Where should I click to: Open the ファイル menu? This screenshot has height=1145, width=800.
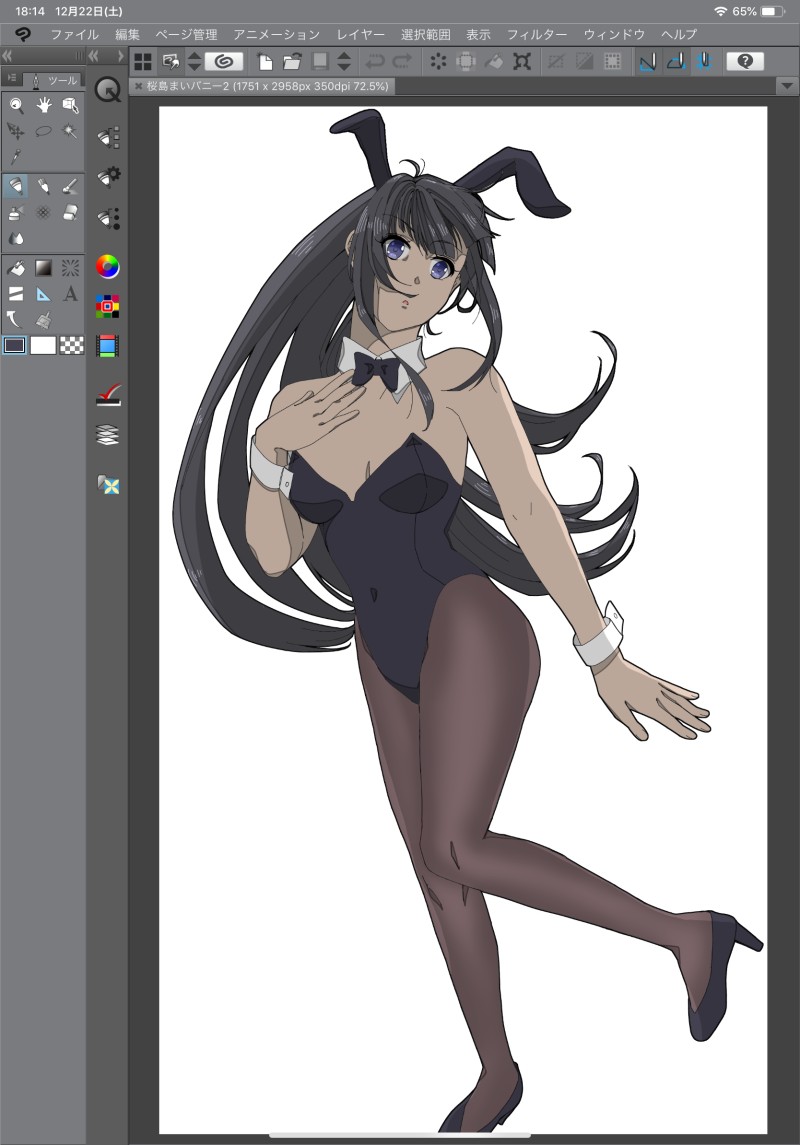(x=74, y=34)
